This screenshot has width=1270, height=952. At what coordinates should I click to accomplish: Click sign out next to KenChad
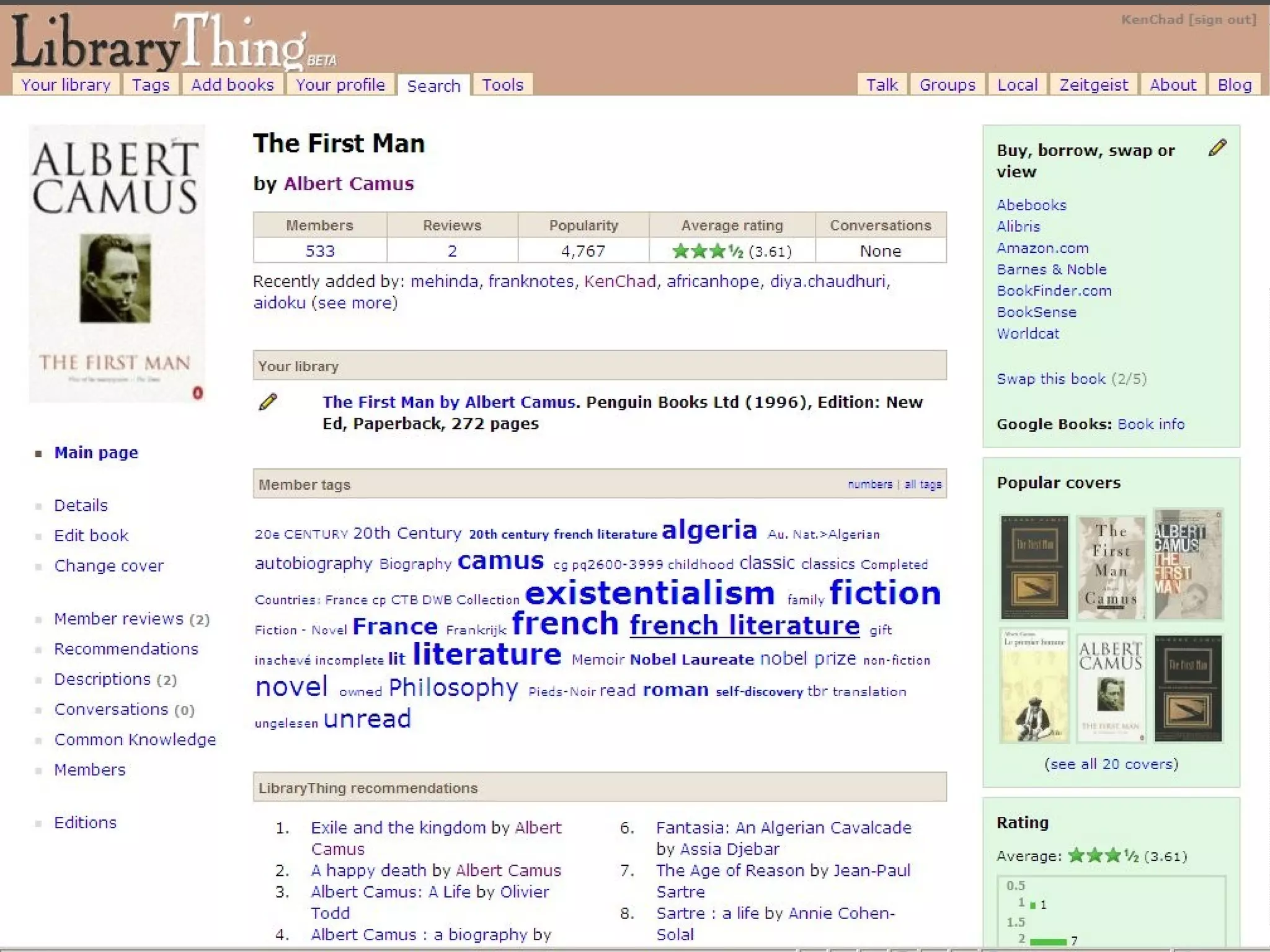(1222, 20)
